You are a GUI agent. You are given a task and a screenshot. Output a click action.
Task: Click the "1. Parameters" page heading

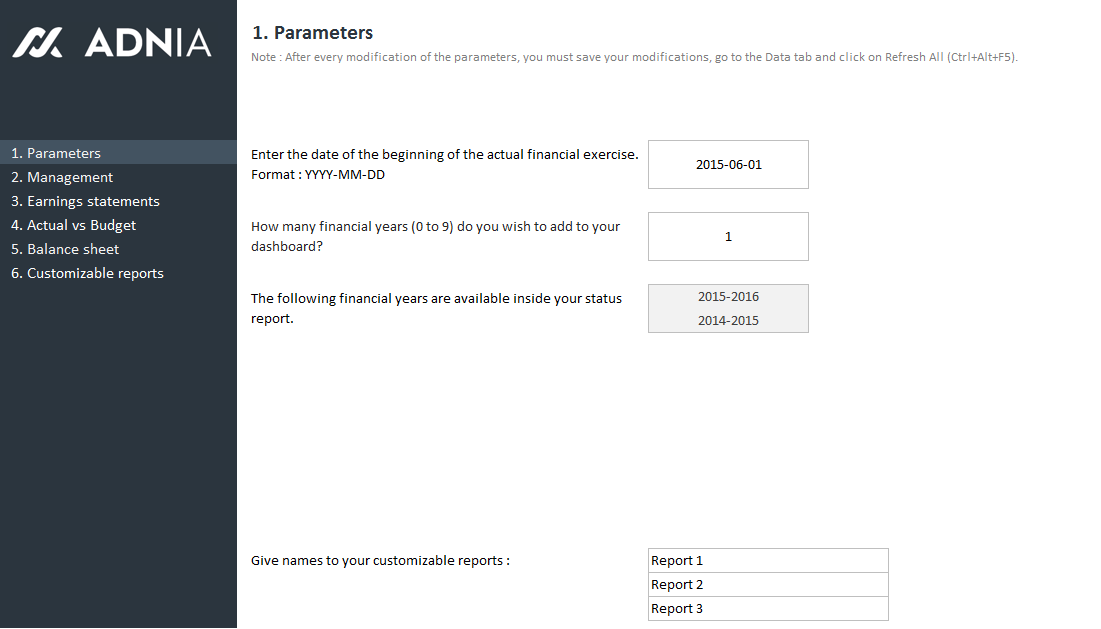(313, 33)
